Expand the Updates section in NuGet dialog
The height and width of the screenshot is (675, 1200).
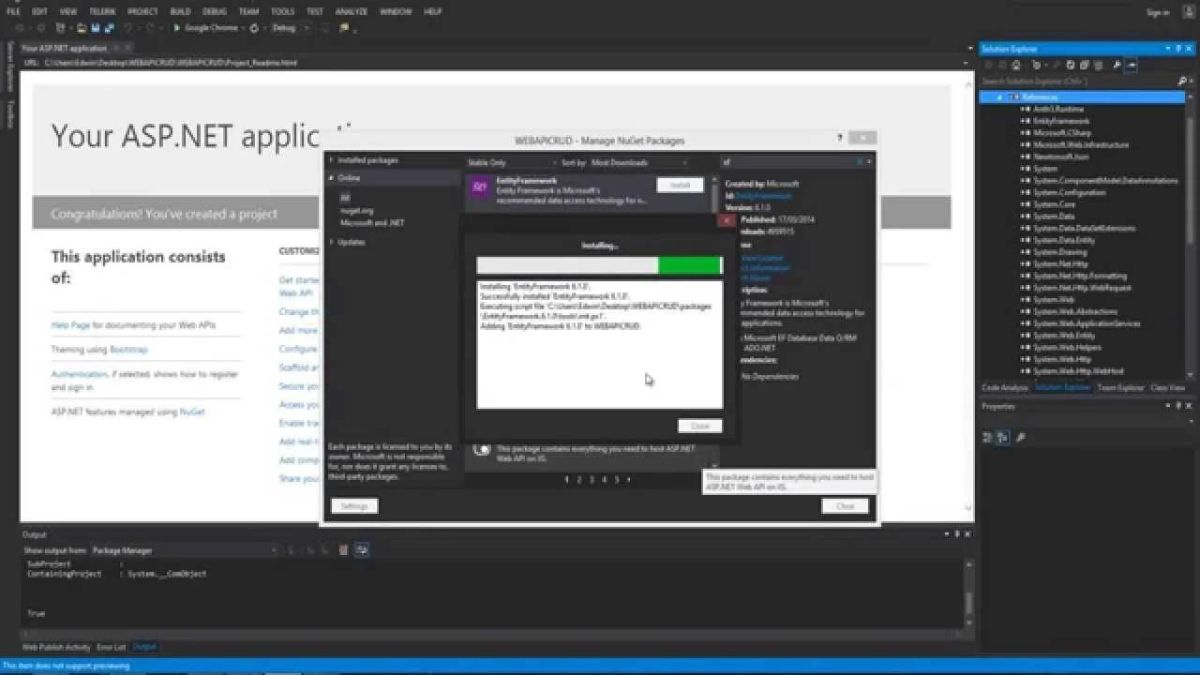(x=332, y=242)
